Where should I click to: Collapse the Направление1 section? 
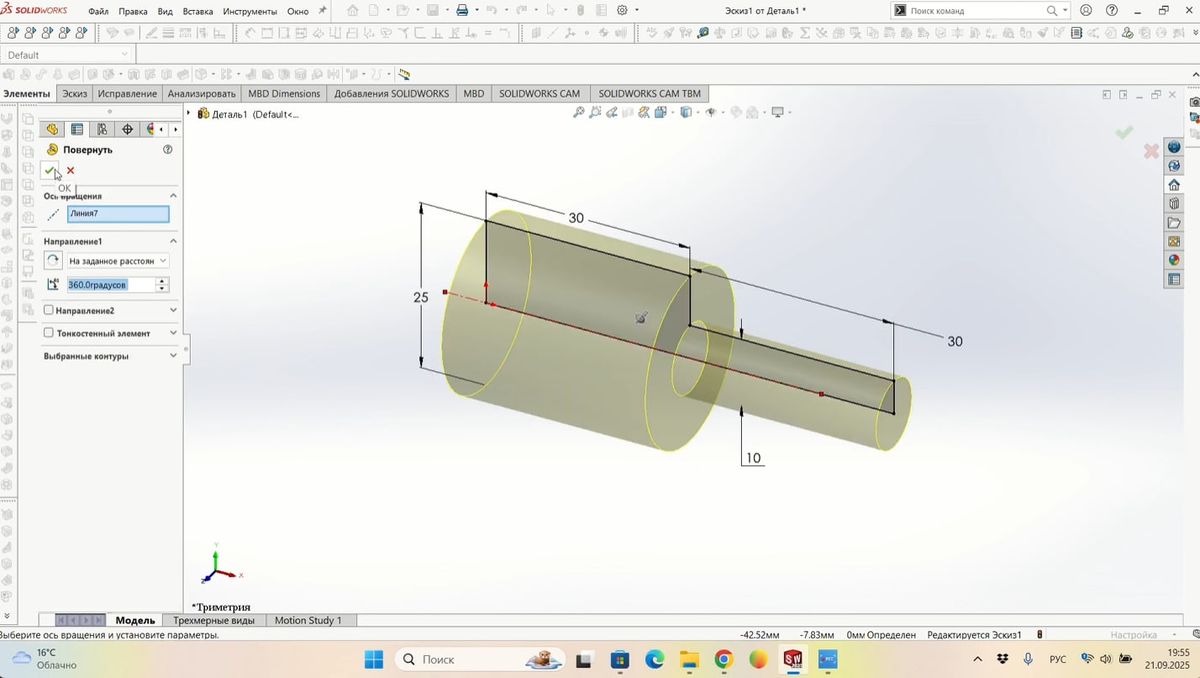pyautogui.click(x=173, y=241)
